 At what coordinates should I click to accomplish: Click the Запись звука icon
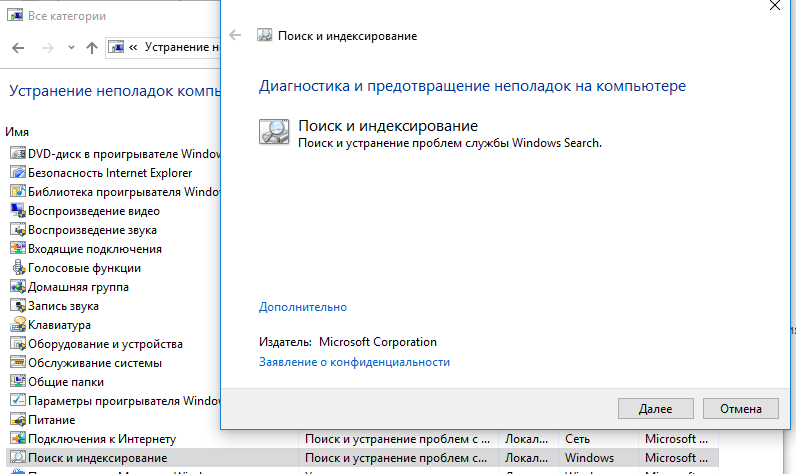point(18,306)
